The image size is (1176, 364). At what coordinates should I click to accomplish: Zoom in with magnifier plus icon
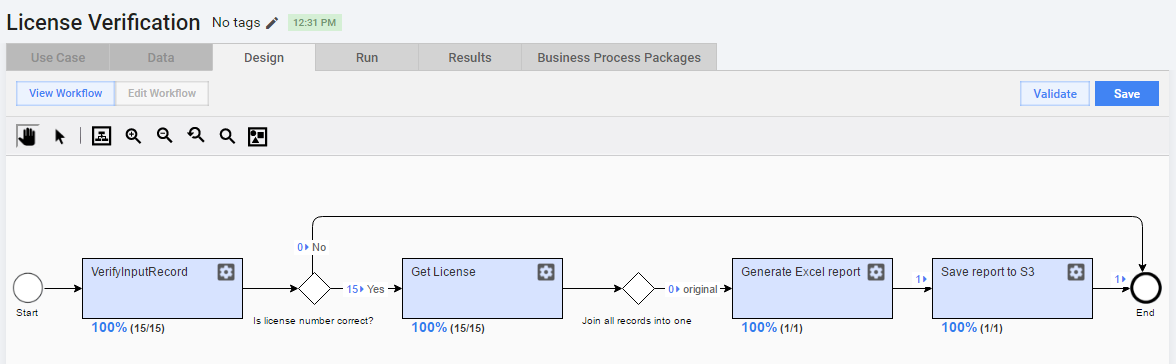click(x=134, y=136)
